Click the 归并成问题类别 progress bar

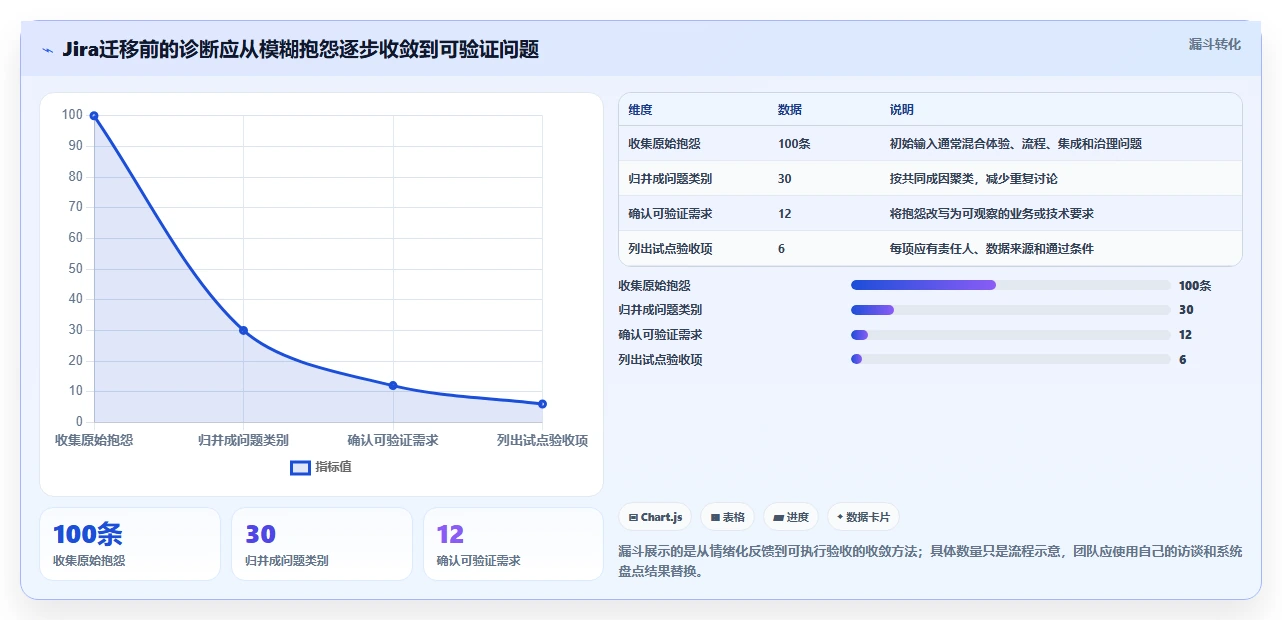pyautogui.click(x=1010, y=310)
